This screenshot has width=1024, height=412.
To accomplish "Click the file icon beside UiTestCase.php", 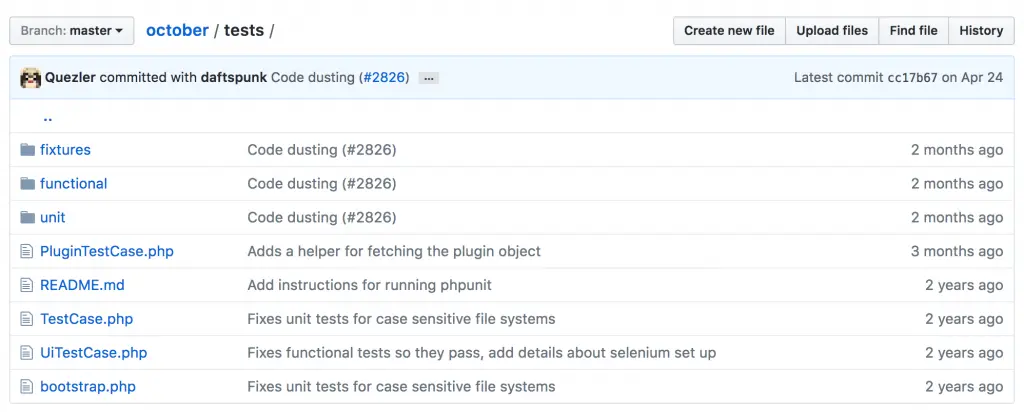I will (x=27, y=353).
